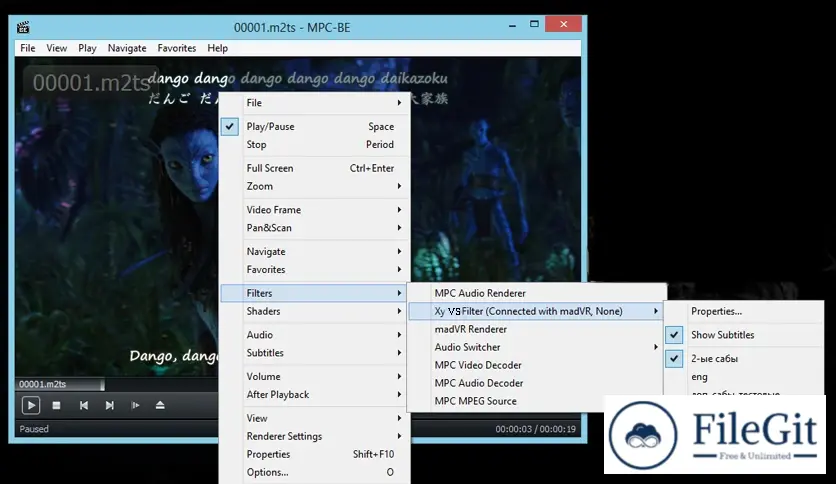Expand View submenu in context menu
Image resolution: width=836 pixels, height=484 pixels.
pyautogui.click(x=315, y=418)
